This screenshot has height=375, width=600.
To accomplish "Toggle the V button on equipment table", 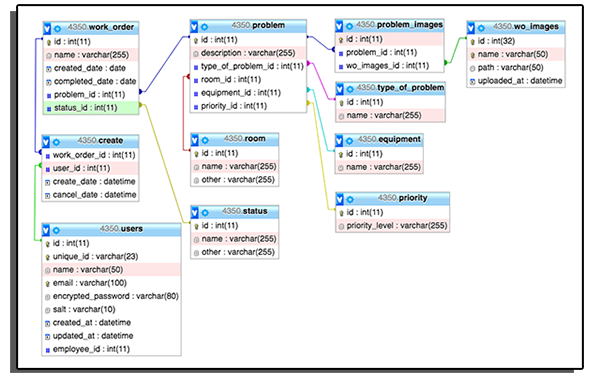I will pos(339,140).
